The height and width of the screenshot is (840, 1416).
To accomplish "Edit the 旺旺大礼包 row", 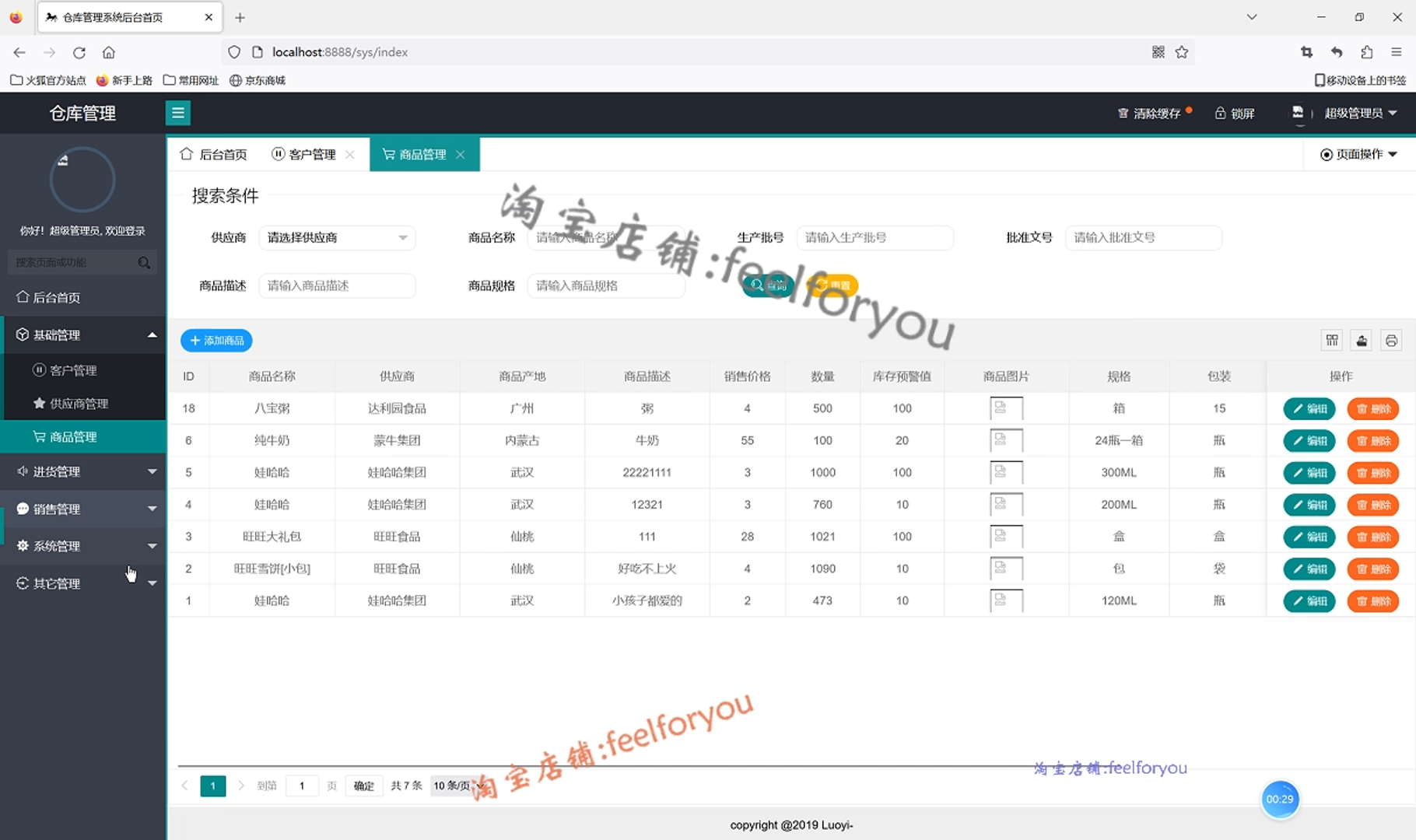I will [x=1309, y=537].
